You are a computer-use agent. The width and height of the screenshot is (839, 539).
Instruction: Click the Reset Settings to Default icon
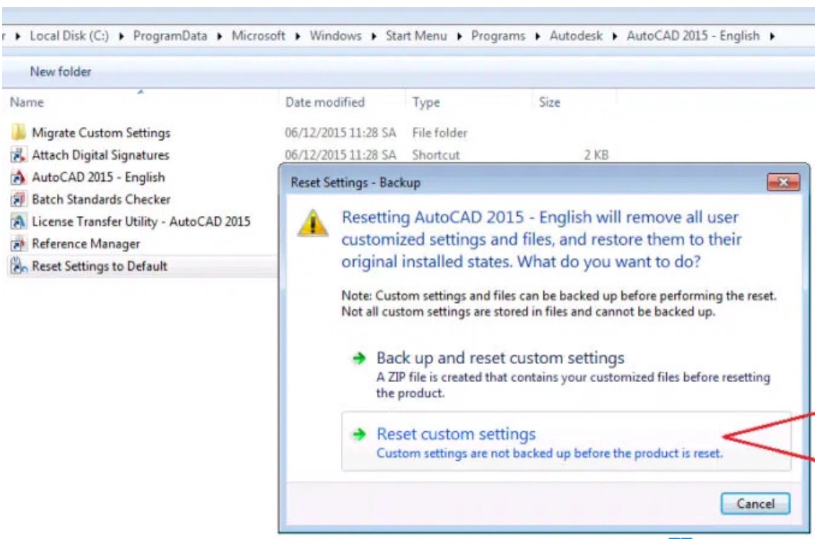click(x=18, y=266)
